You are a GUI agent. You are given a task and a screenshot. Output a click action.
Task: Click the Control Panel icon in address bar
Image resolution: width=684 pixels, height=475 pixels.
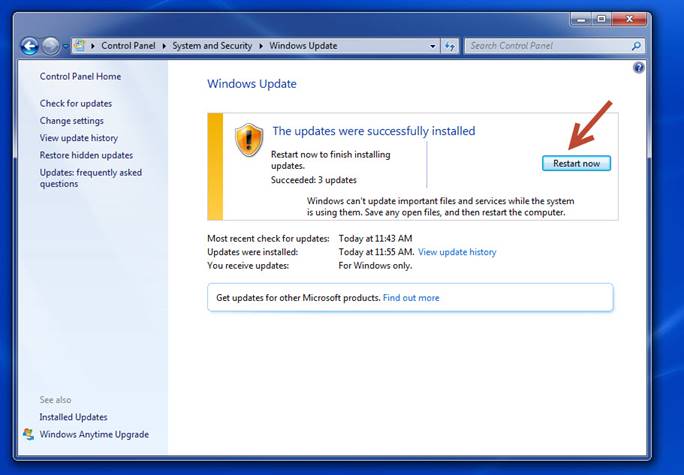79,46
